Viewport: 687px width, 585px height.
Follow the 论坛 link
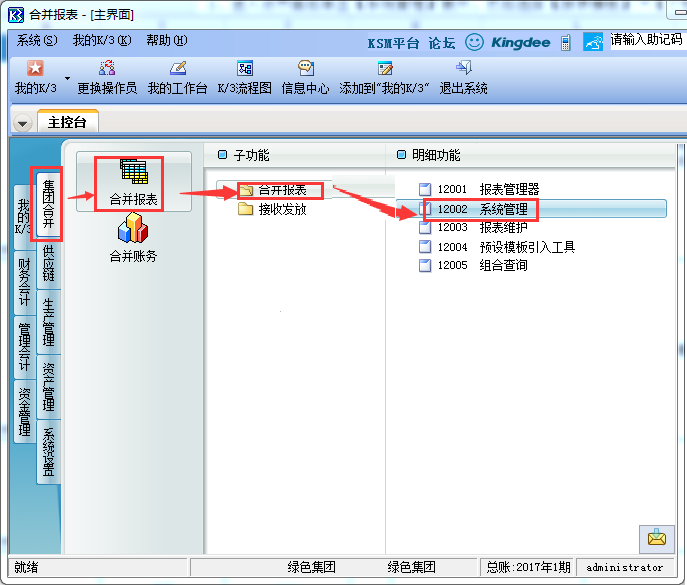[442, 43]
